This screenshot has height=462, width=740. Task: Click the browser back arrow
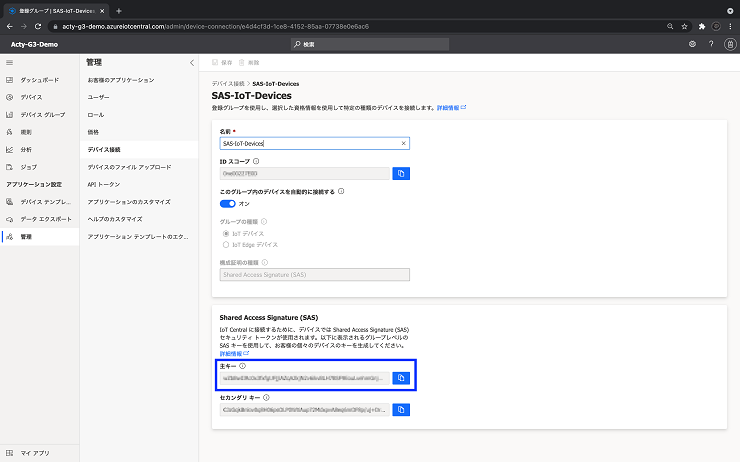9,26
